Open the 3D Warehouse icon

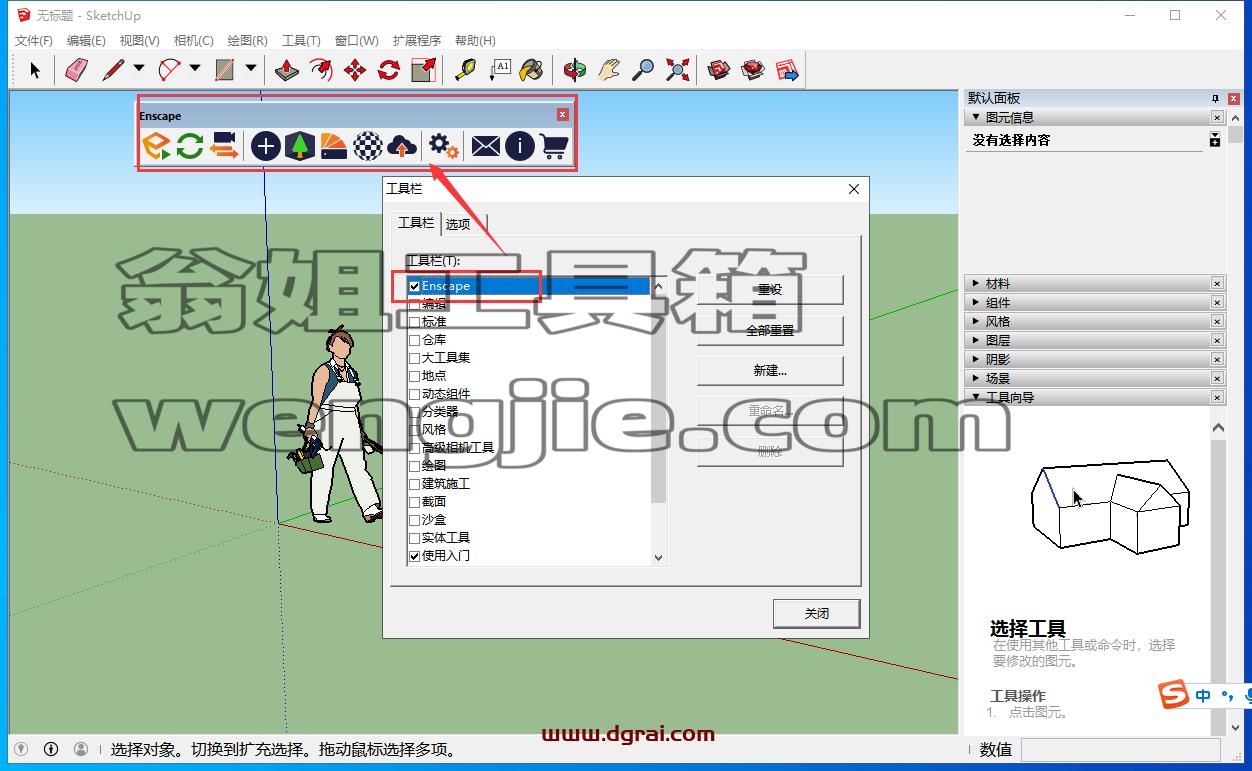click(719, 69)
